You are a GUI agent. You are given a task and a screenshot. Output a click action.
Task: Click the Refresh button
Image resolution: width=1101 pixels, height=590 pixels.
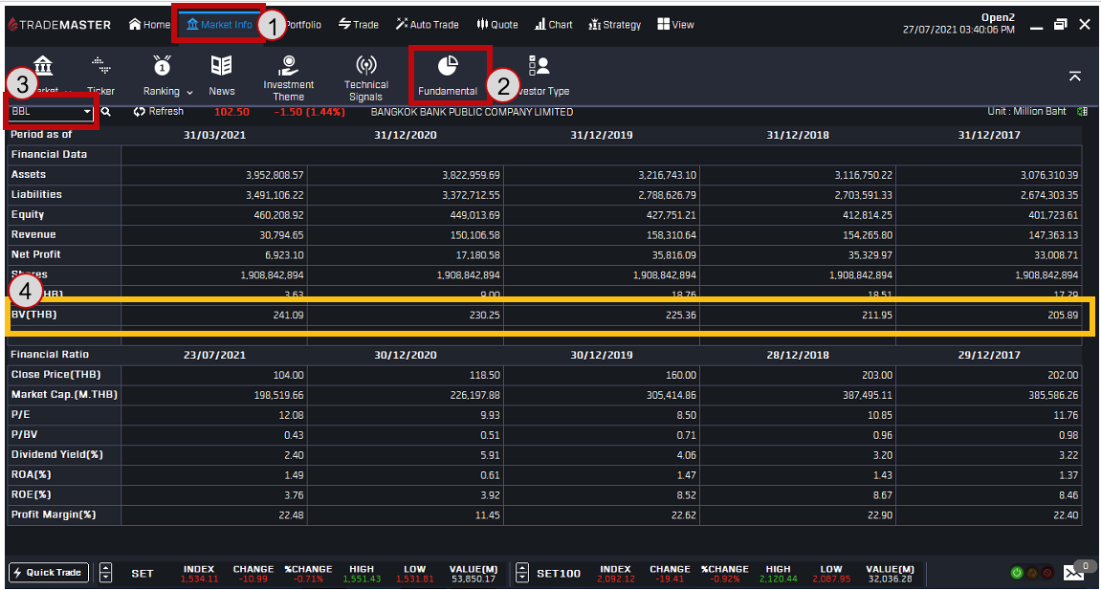159,112
